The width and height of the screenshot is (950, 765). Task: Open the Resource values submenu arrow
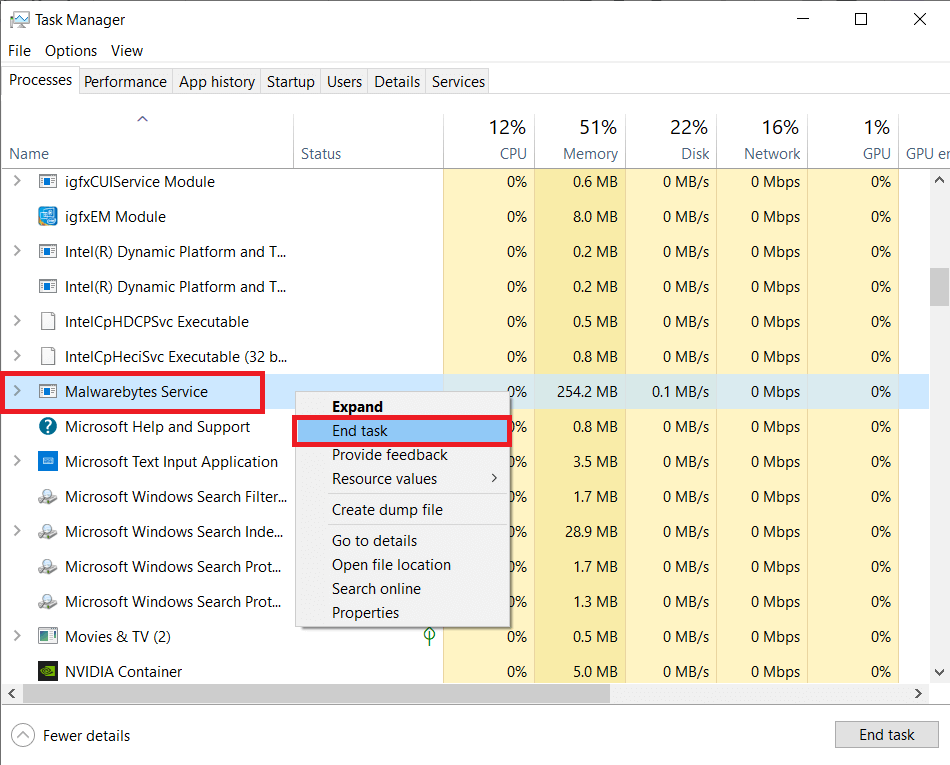point(494,479)
